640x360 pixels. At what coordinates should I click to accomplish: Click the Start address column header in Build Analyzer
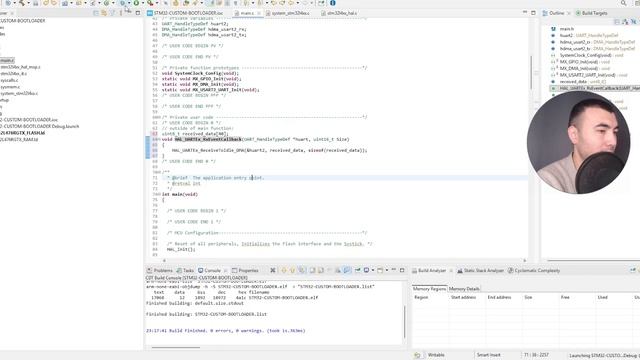[x=463, y=297]
